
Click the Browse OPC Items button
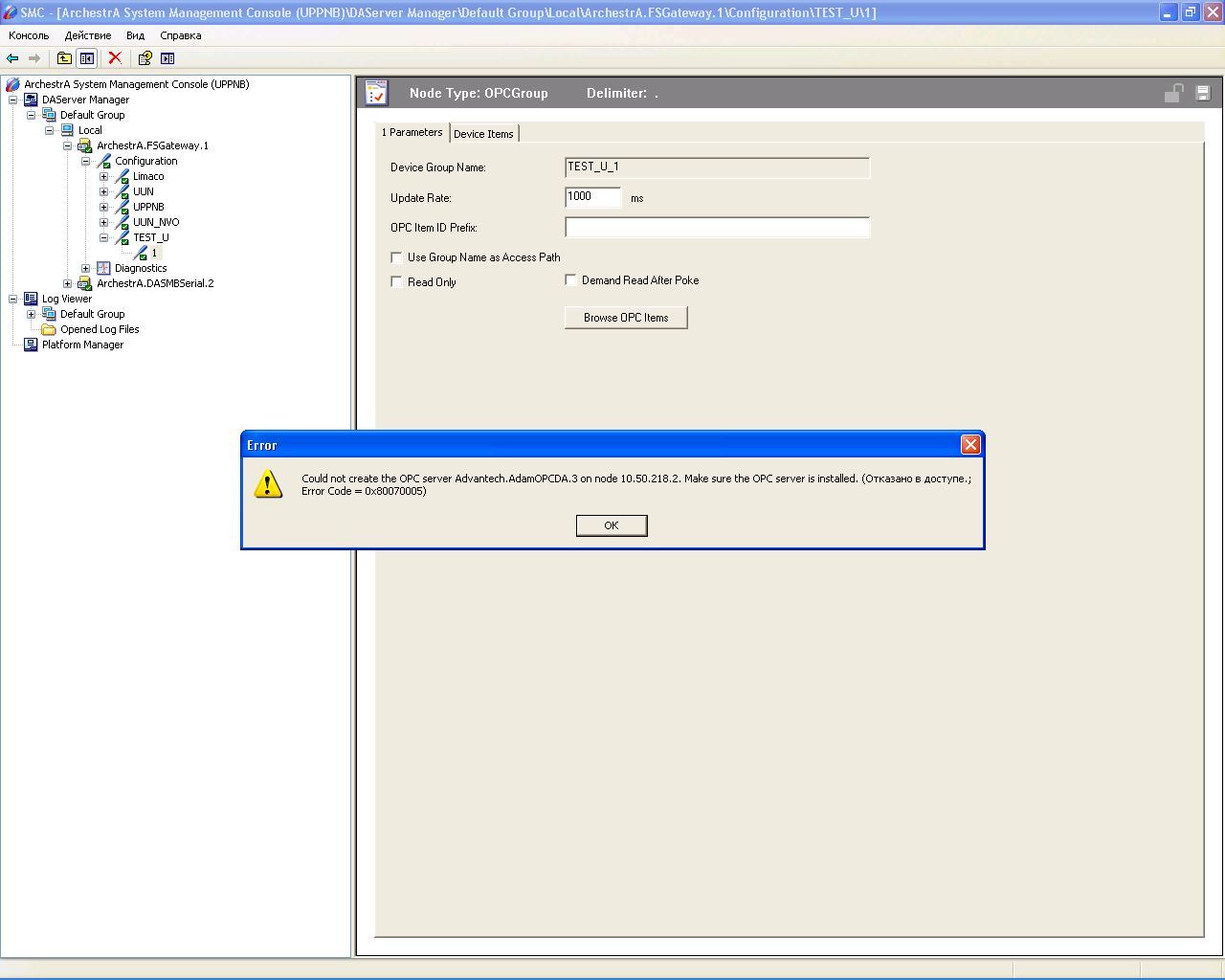626,318
